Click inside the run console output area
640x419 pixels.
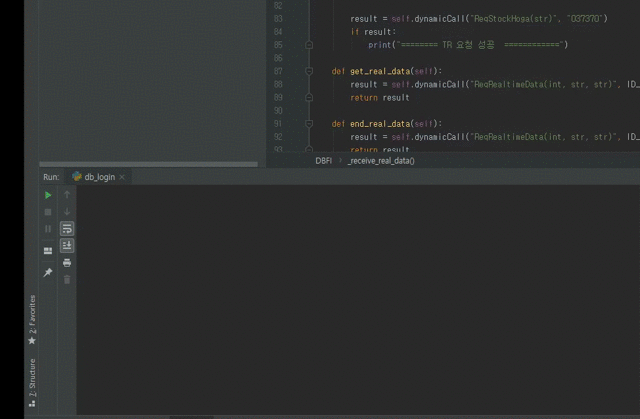click(x=358, y=300)
